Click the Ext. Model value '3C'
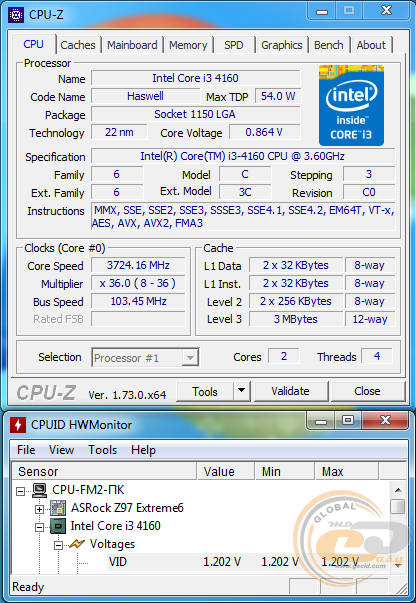Viewport: 416px width, 603px height. point(245,192)
